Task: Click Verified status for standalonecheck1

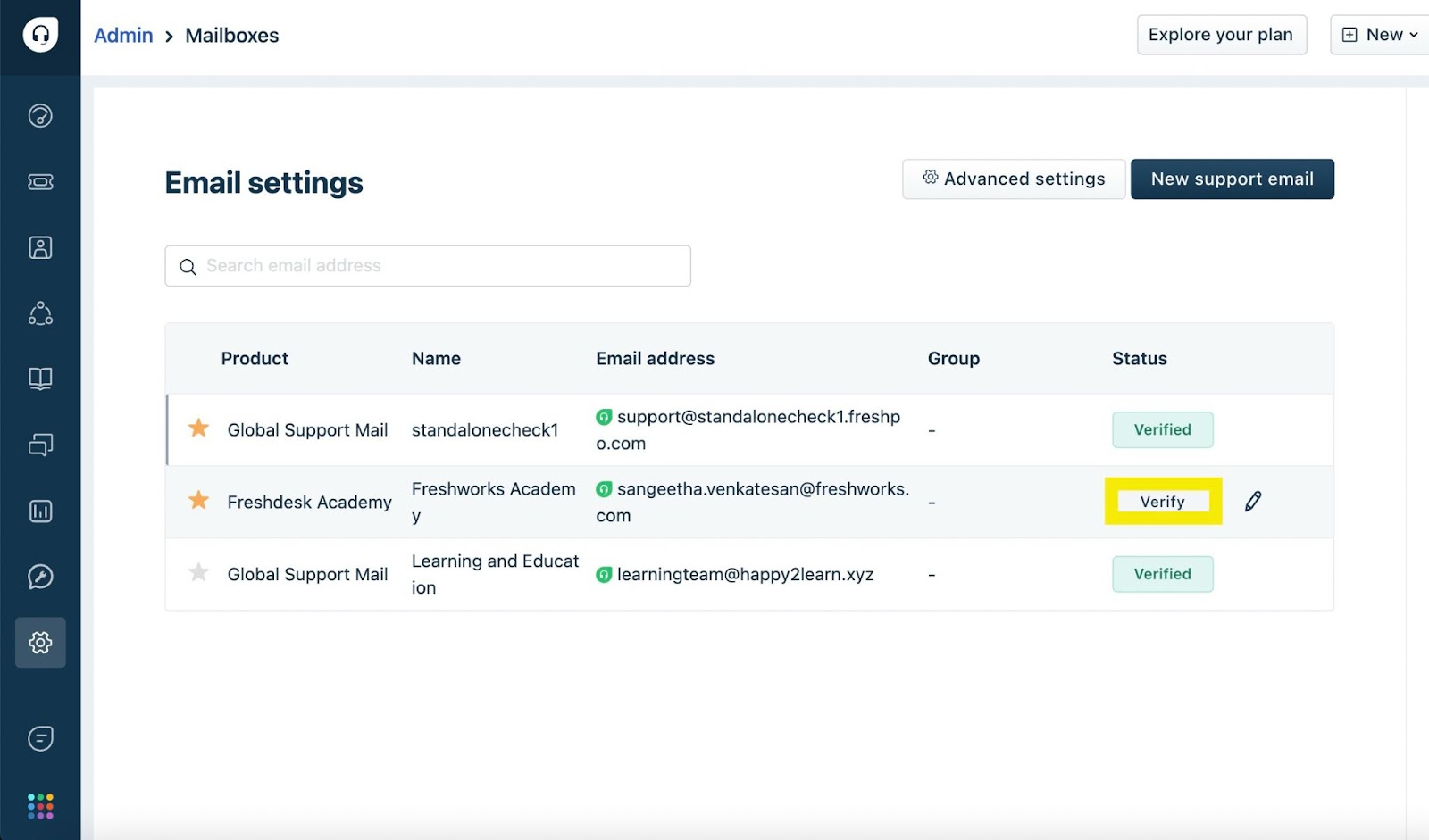Action: (x=1162, y=429)
